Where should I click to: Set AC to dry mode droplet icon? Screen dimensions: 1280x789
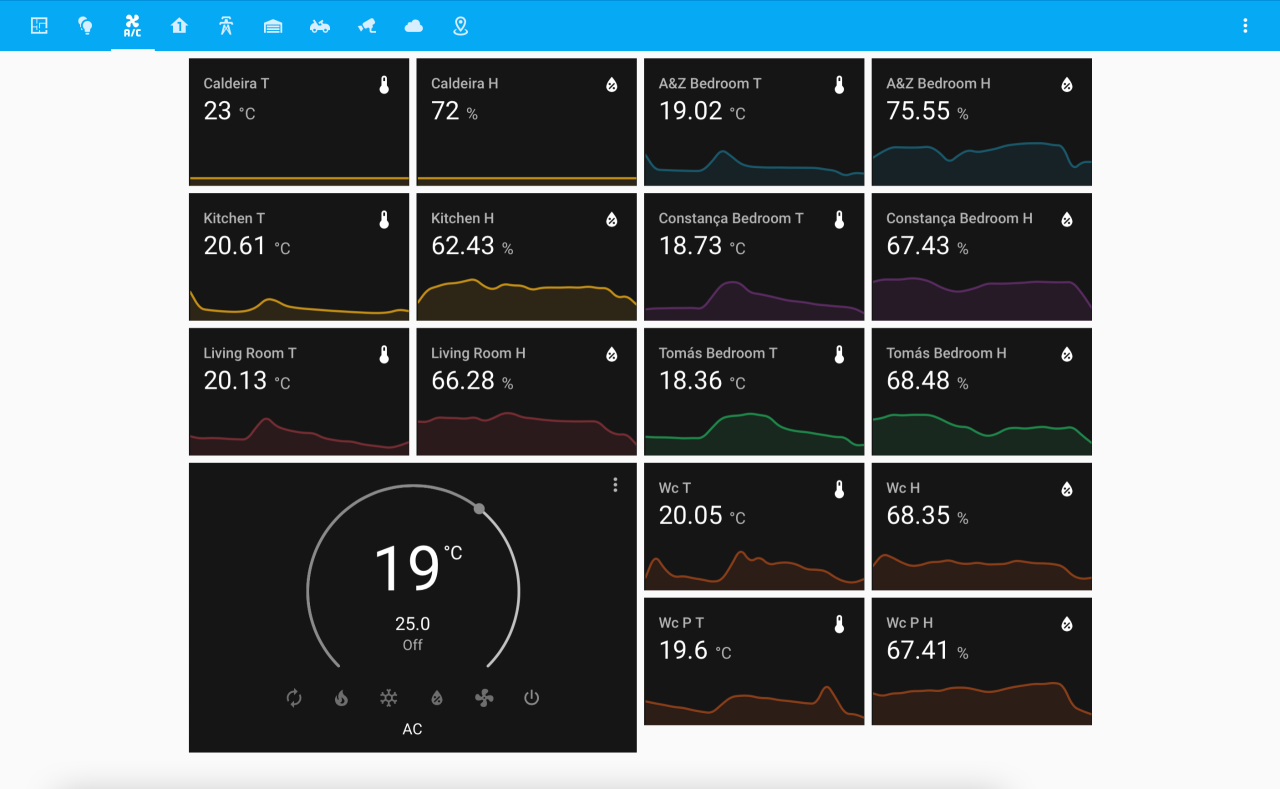pyautogui.click(x=437, y=698)
